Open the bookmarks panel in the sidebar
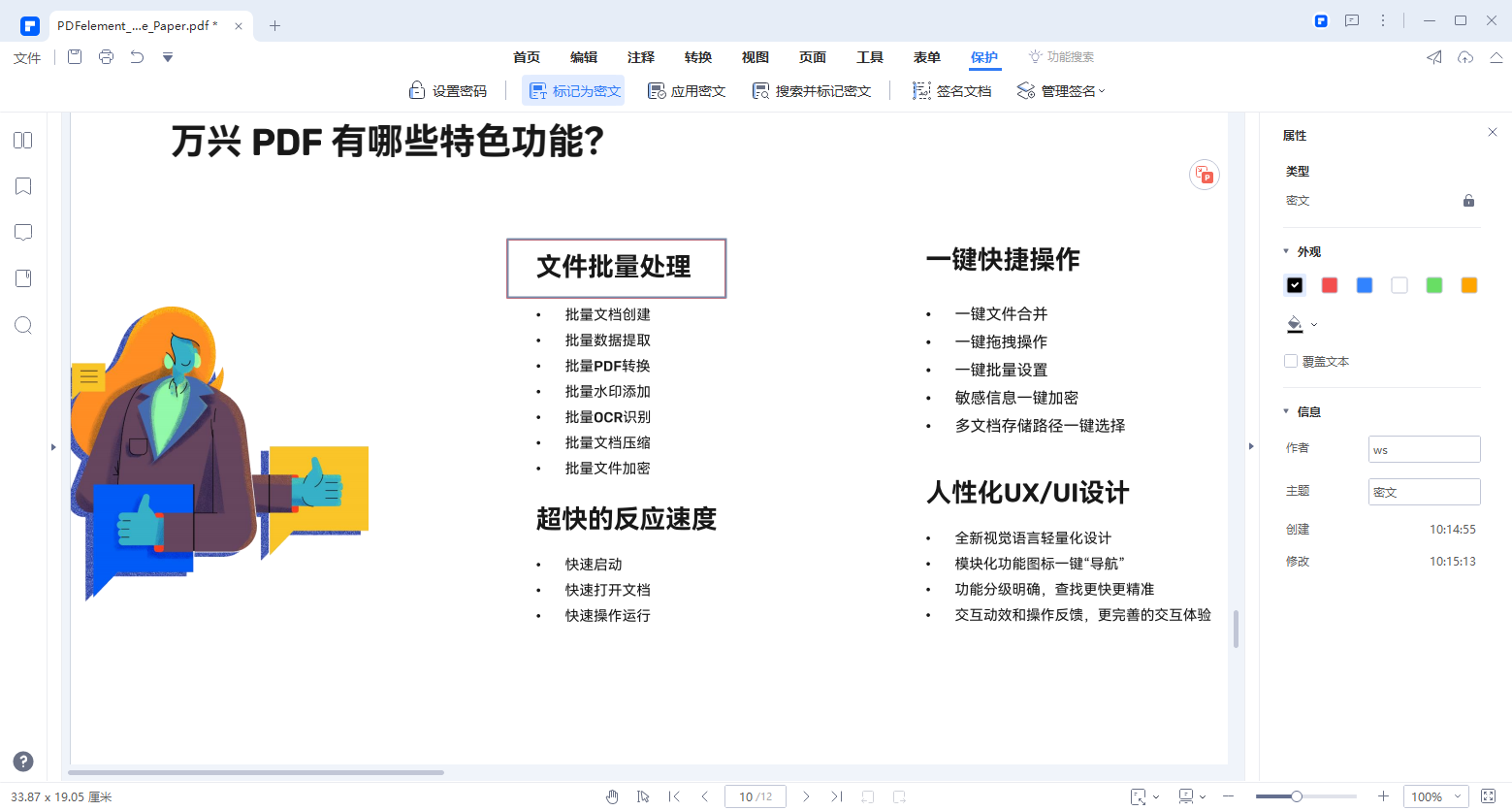The image size is (1512, 811). [x=23, y=186]
